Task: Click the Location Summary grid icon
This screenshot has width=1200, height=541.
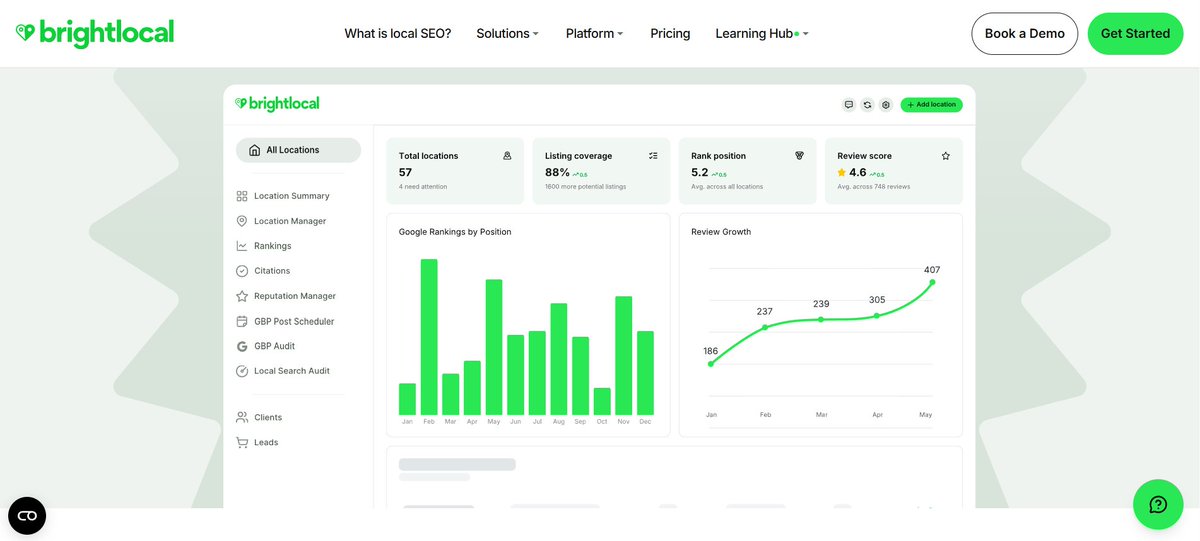Action: [x=242, y=196]
